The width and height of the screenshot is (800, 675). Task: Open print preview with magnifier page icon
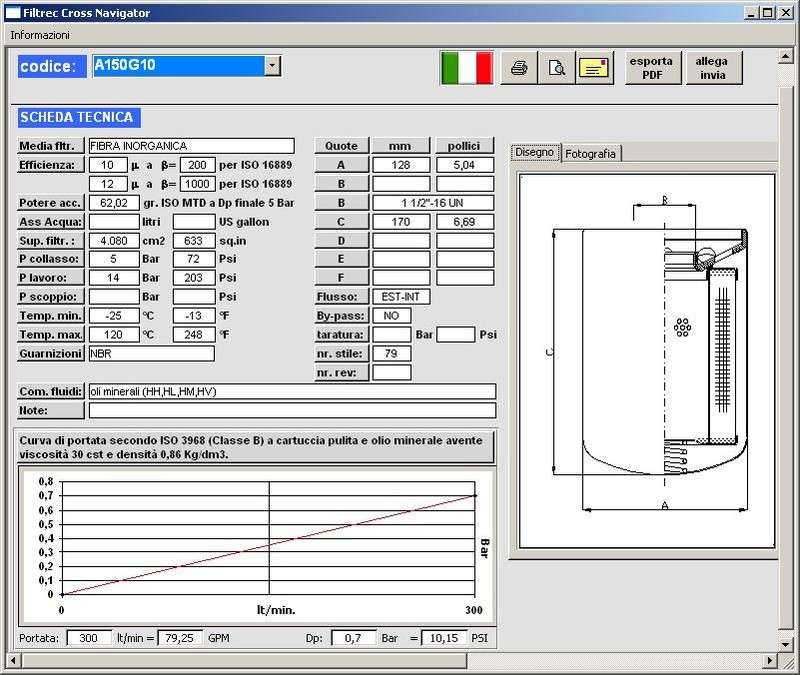[557, 68]
